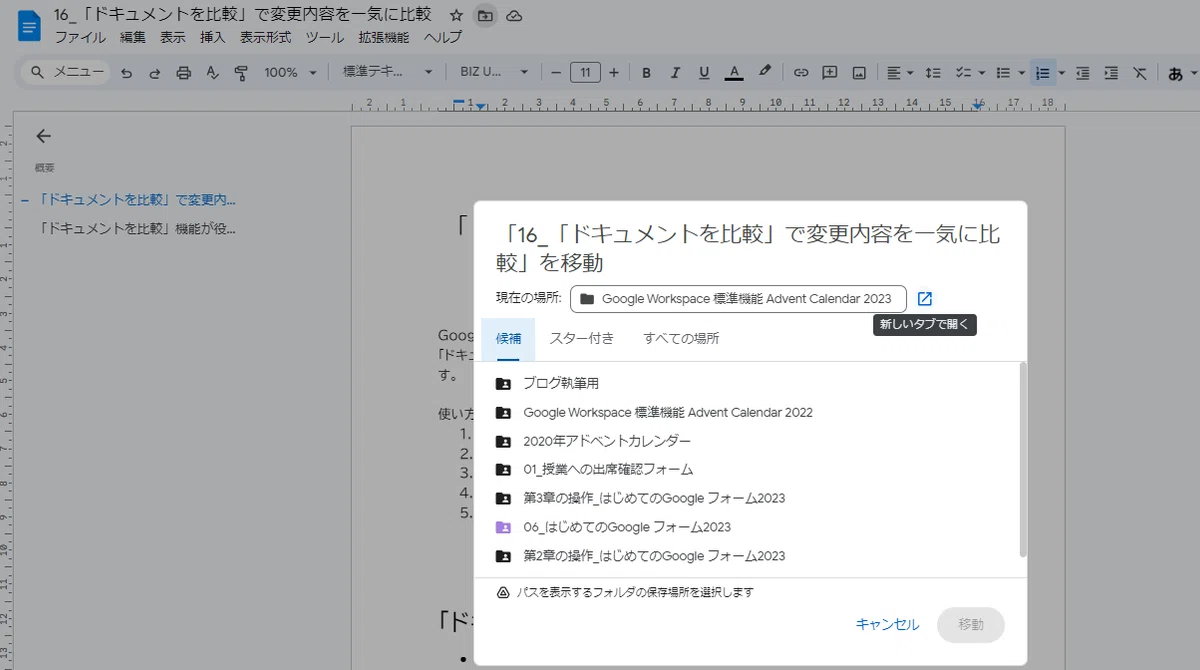Increase the font size
This screenshot has height=670, width=1200.
[x=613, y=72]
